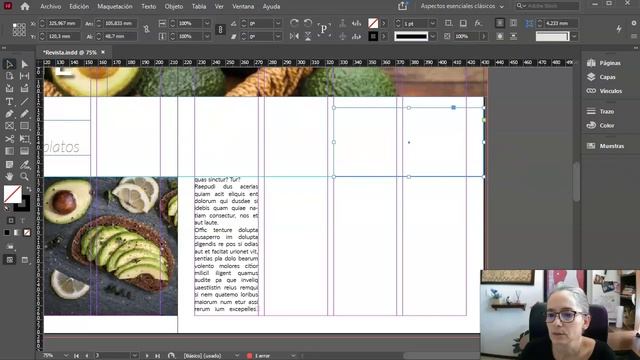The image size is (640, 360).
Task: Select the Scissors tool
Action: [x=9, y=139]
